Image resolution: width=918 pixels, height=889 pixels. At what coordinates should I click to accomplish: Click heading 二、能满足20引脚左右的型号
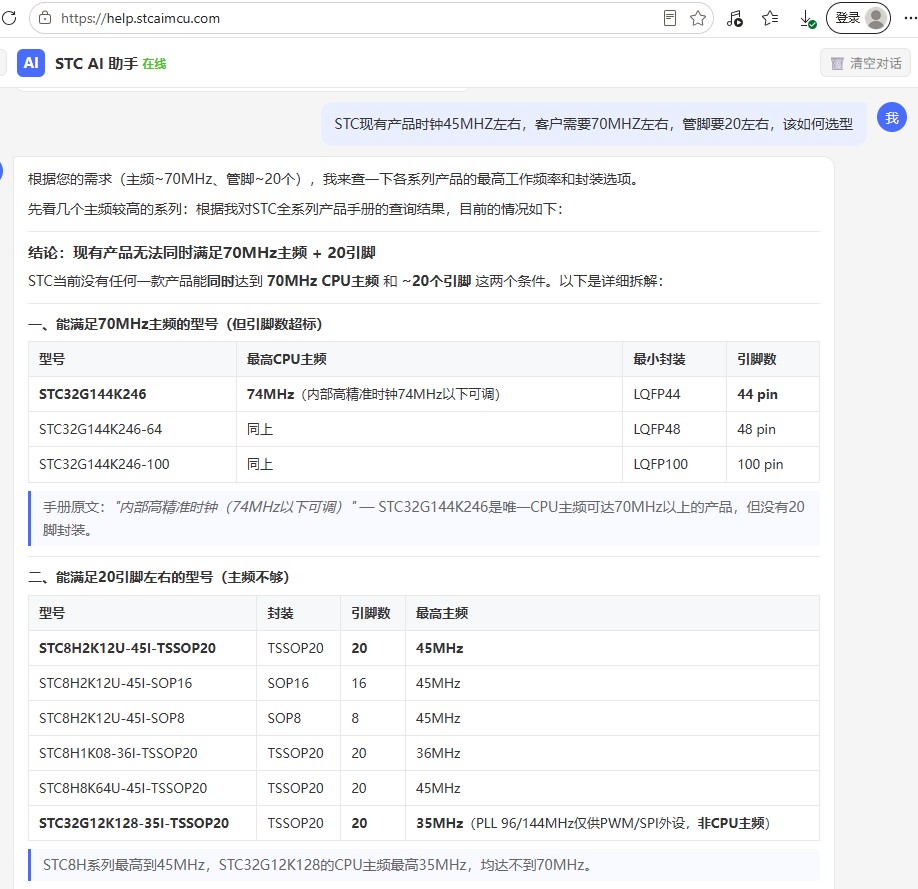159,577
